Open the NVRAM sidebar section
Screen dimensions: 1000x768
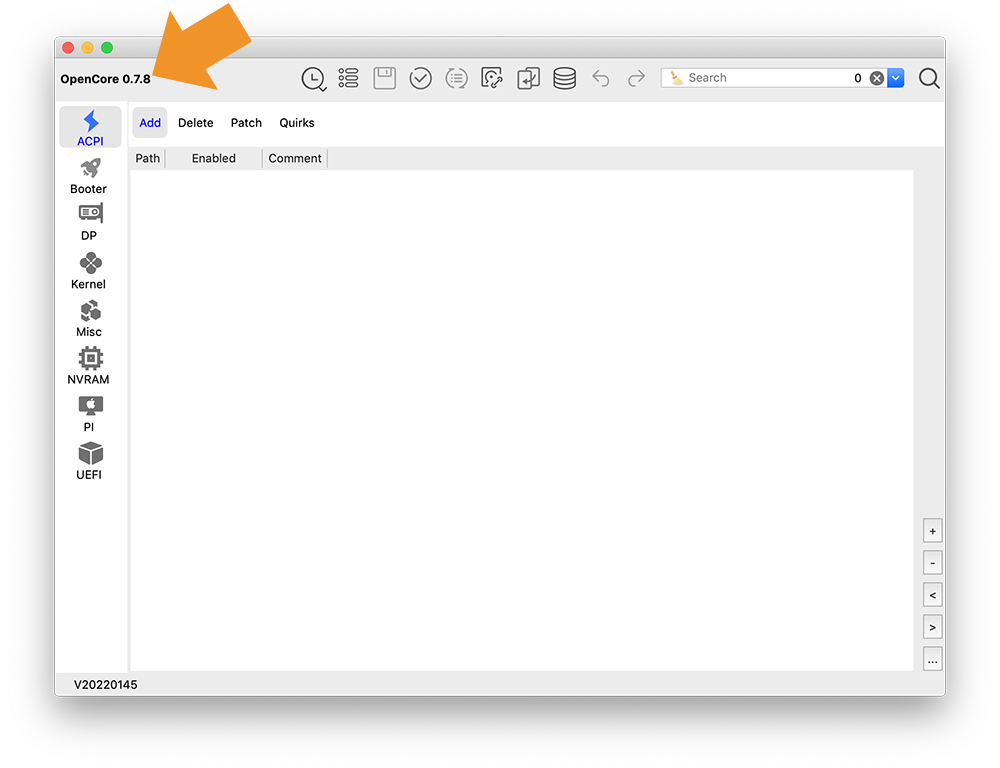89,366
